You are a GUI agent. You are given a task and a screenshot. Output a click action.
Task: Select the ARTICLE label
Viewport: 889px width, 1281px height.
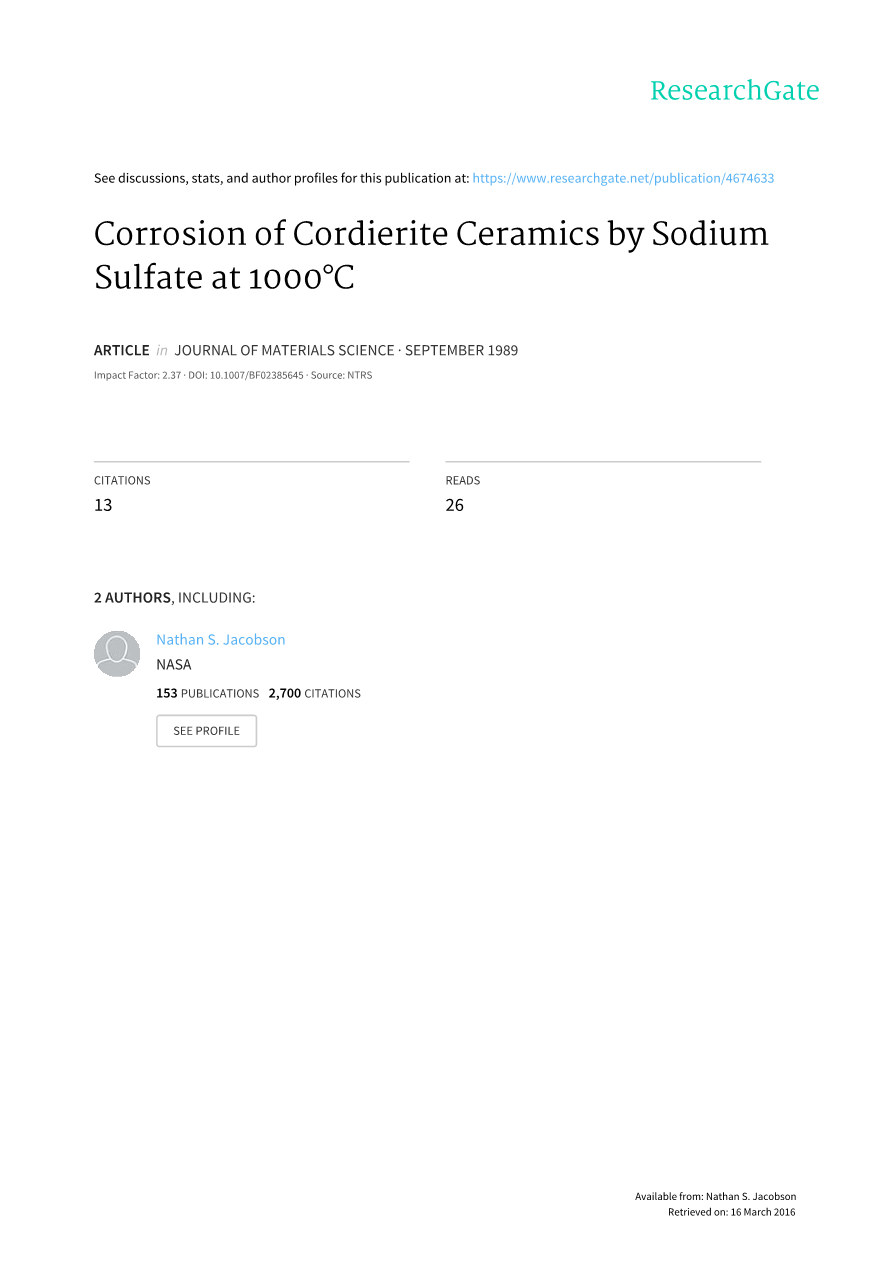121,350
